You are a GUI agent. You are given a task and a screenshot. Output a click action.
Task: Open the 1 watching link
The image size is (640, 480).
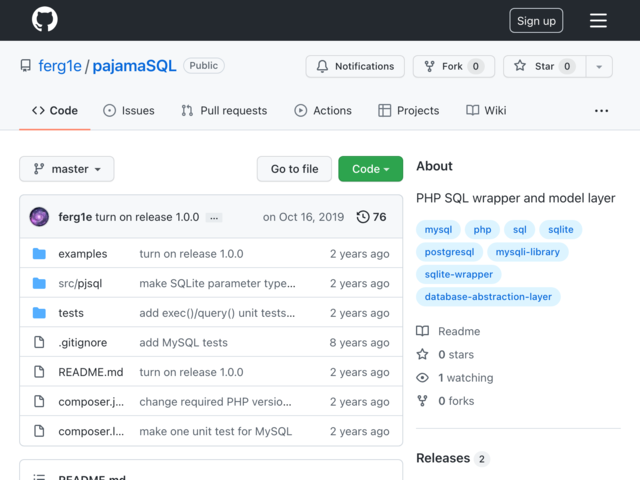[x=466, y=378]
